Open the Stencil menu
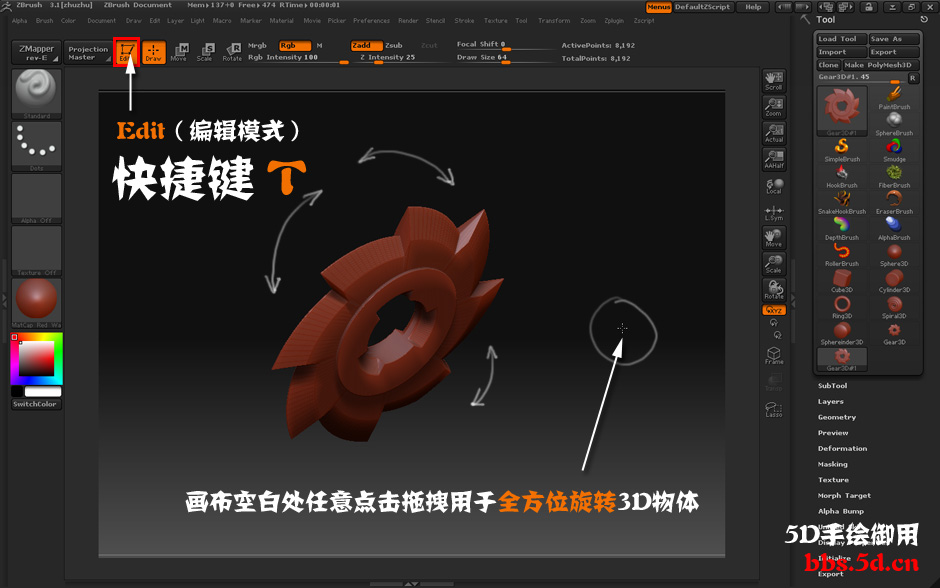Screen dimensions: 940x588 (x=435, y=20)
